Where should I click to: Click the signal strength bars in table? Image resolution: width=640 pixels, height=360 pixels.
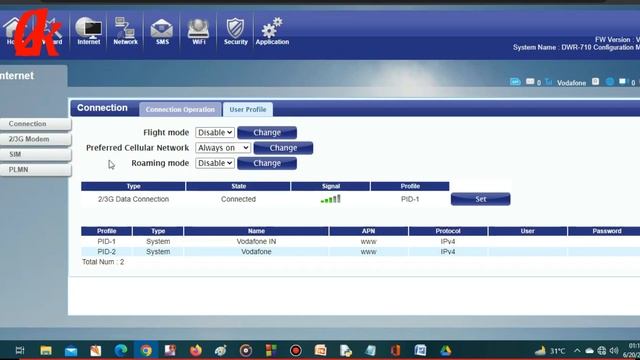click(331, 199)
